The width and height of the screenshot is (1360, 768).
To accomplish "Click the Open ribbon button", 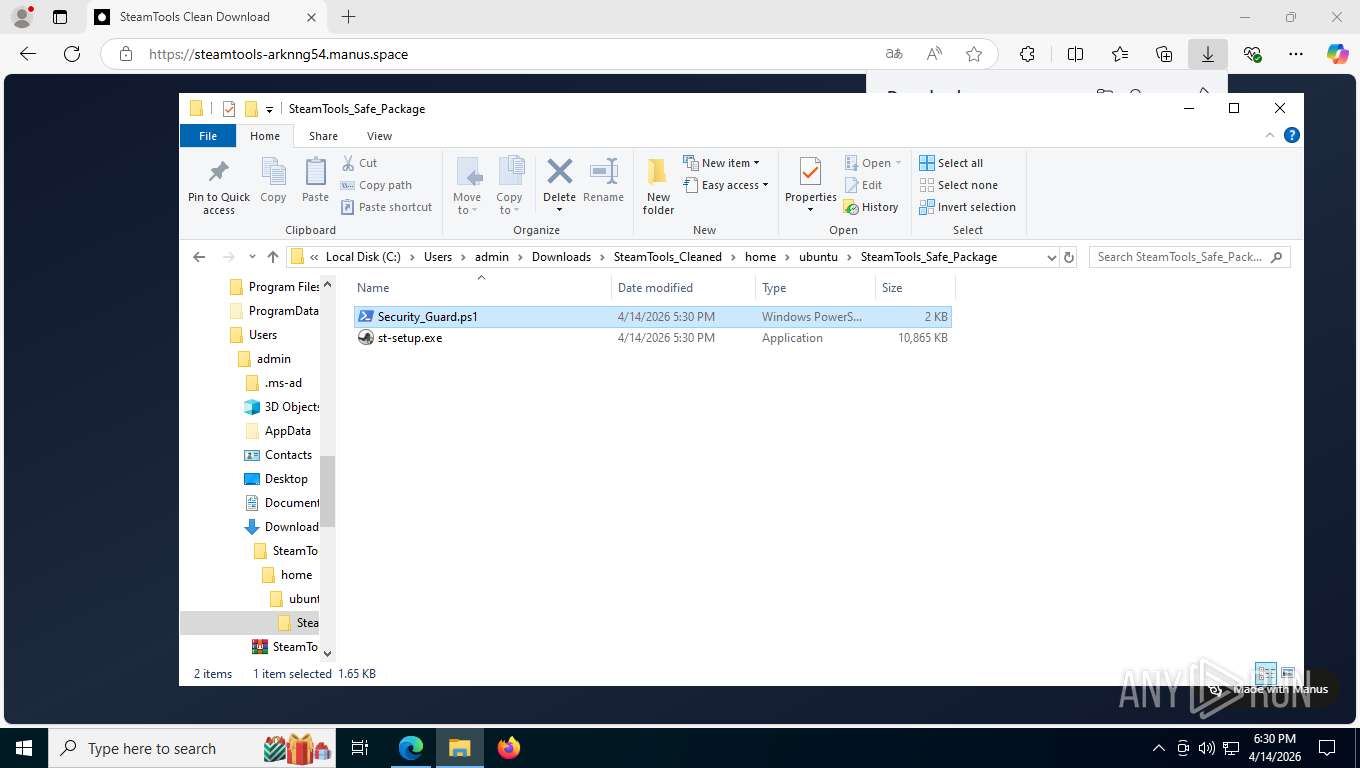I will point(873,163).
